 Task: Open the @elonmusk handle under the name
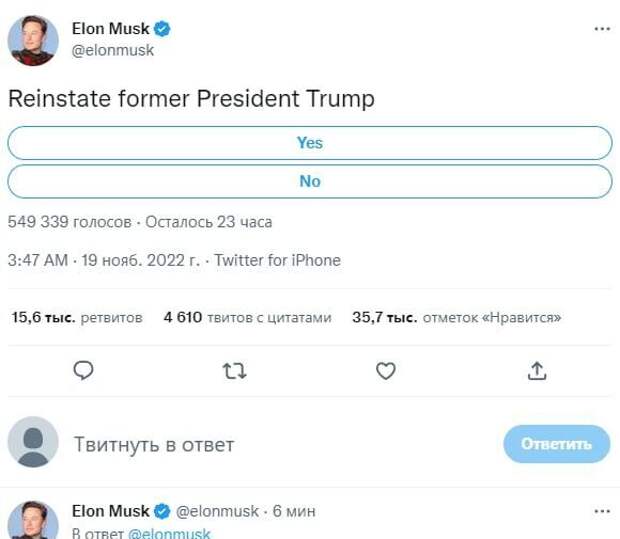click(x=113, y=50)
